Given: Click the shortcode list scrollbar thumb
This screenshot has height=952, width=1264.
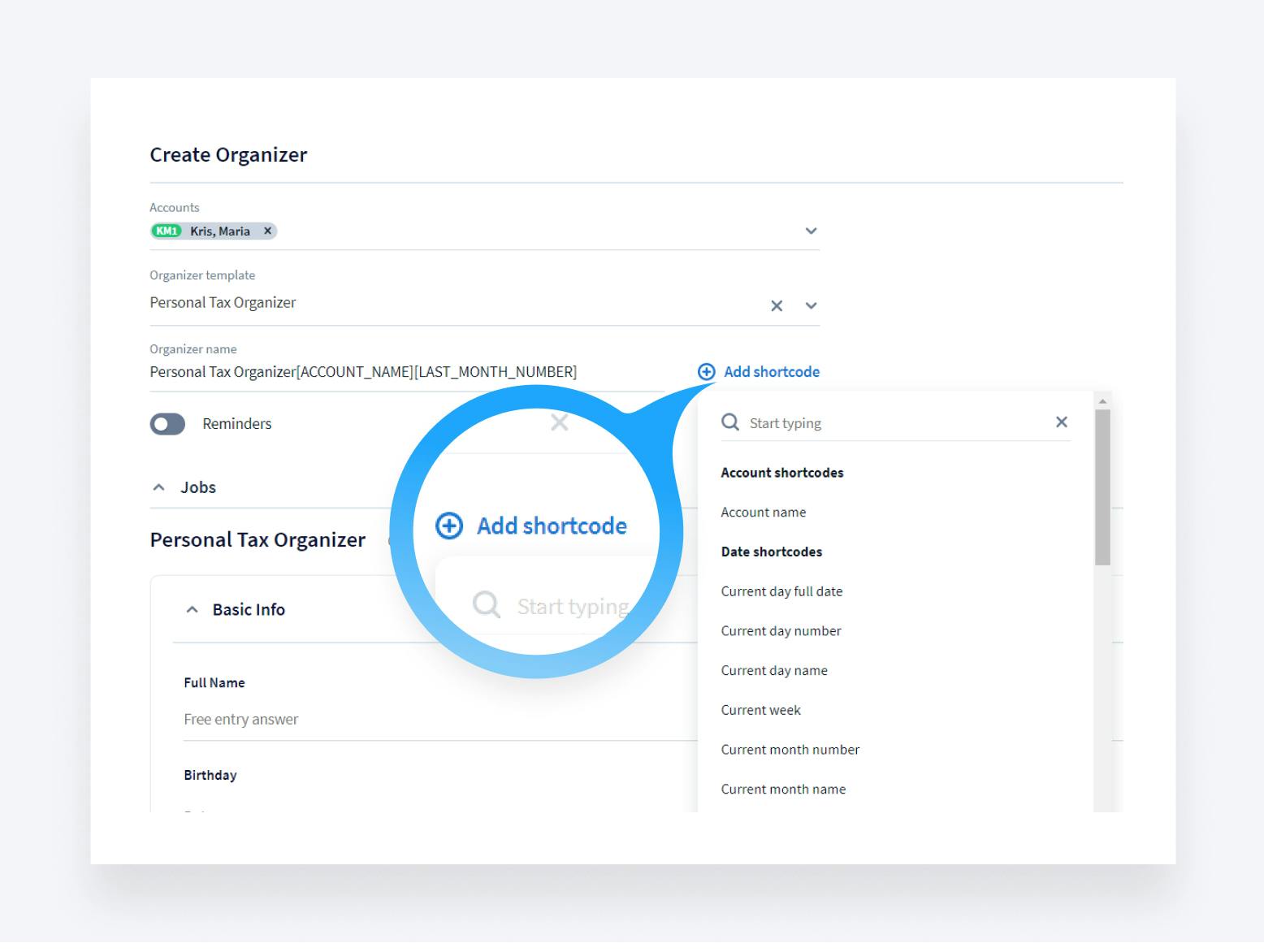Looking at the screenshot, I should [x=1102, y=487].
